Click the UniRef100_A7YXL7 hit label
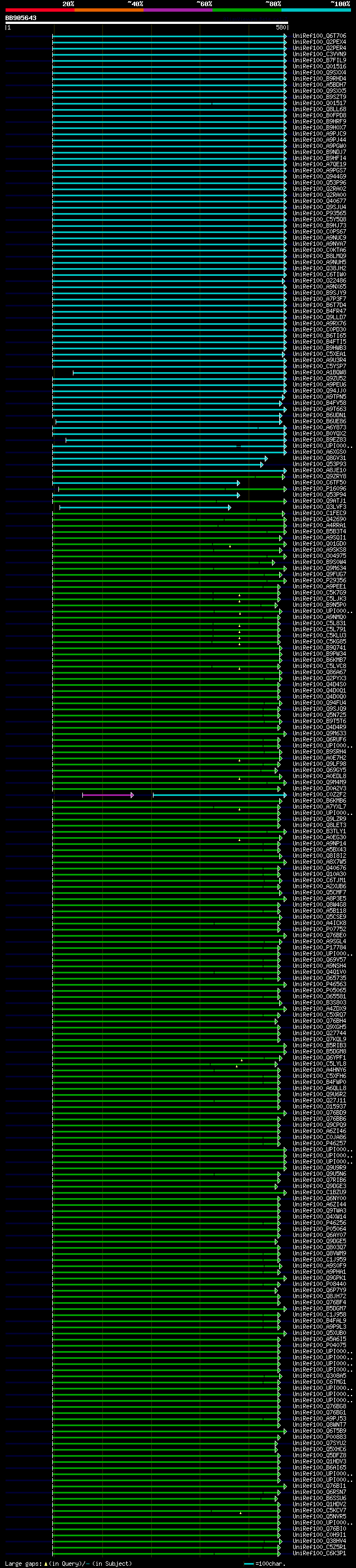The image size is (356, 1568). click(x=319, y=807)
